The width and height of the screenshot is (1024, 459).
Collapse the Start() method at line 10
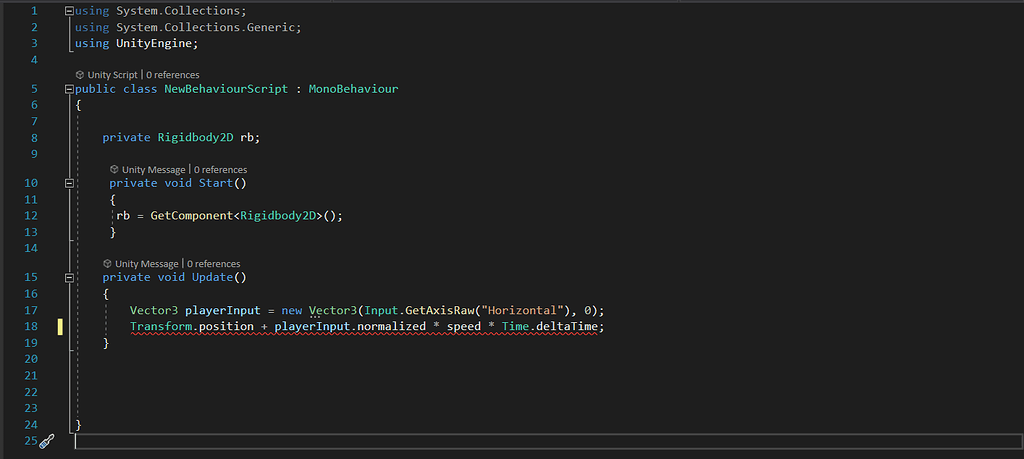click(x=69, y=183)
